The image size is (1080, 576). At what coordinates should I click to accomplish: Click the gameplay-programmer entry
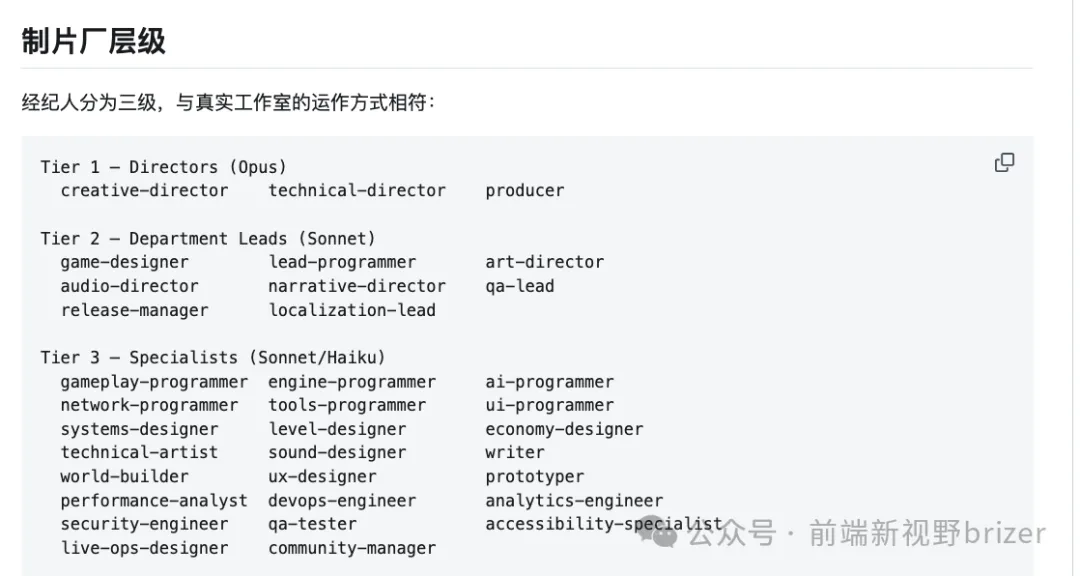point(154,382)
